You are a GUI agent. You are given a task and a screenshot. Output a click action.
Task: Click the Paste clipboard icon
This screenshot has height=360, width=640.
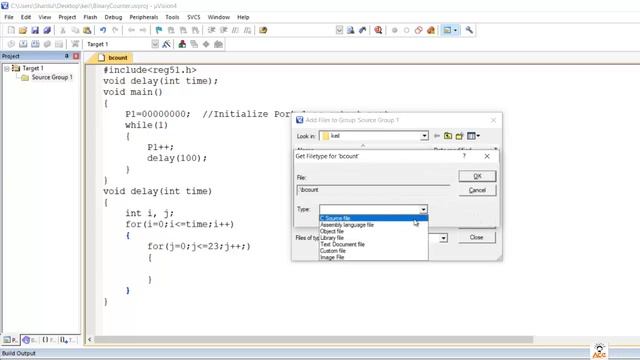tap(87, 30)
